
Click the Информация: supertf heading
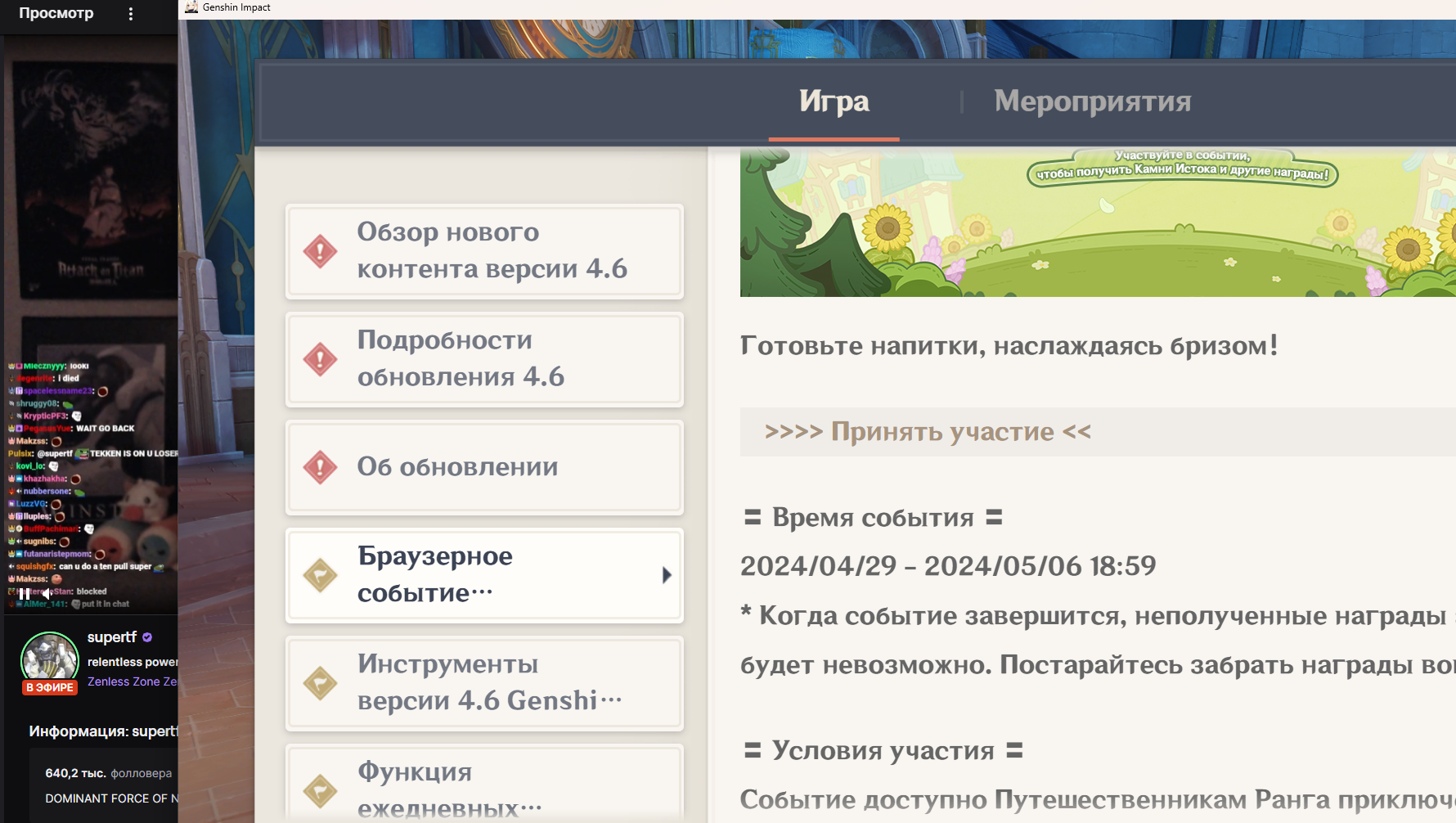pyautogui.click(x=103, y=731)
